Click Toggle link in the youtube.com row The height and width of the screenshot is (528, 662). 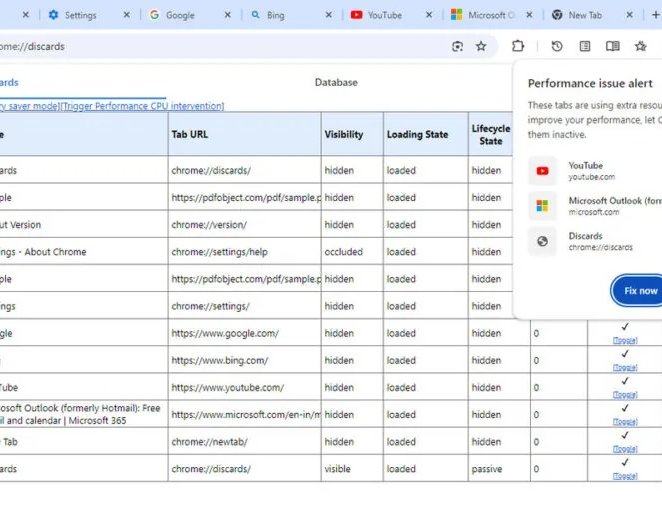click(625, 395)
